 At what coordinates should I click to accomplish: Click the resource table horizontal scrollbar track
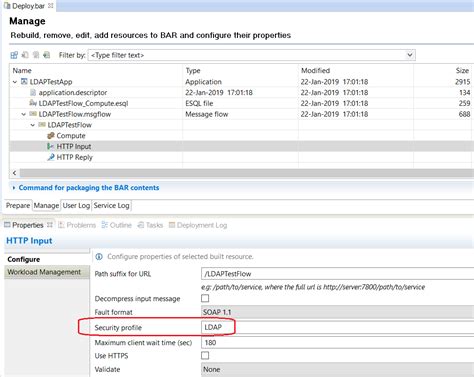[x=247, y=173]
